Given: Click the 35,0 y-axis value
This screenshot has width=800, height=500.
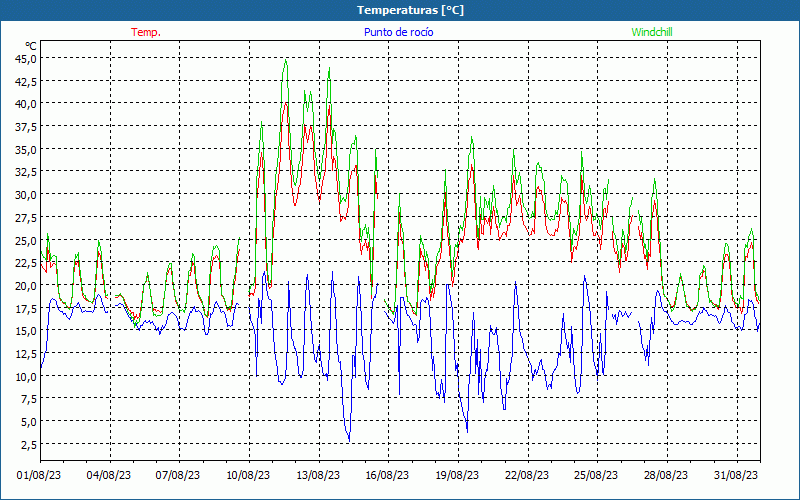Looking at the screenshot, I should pyautogui.click(x=25, y=149).
